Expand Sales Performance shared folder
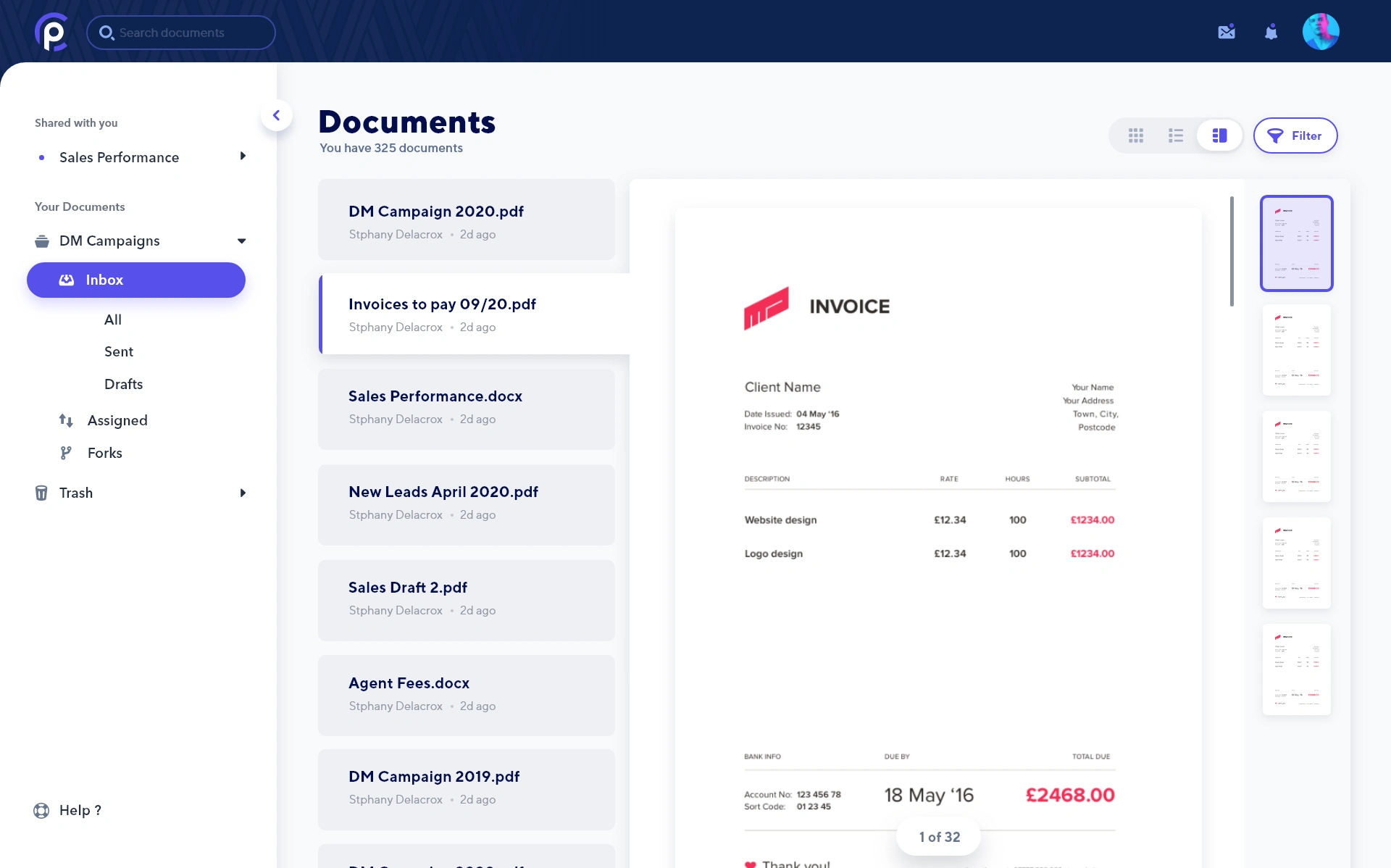This screenshot has height=868, width=1391. [x=243, y=157]
